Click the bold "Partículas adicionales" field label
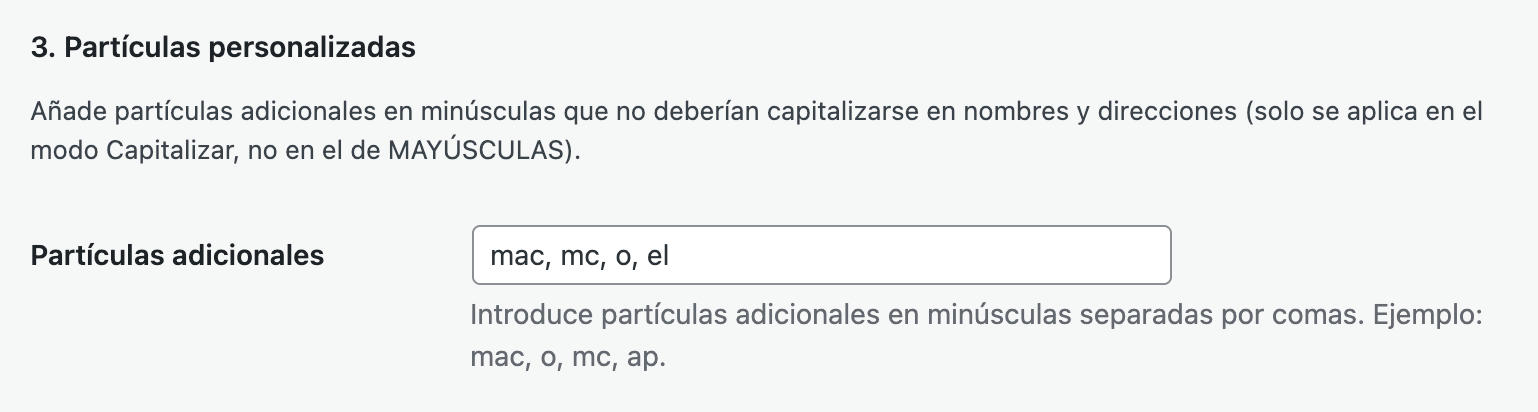Screen dimensions: 1538x412 click(177, 255)
